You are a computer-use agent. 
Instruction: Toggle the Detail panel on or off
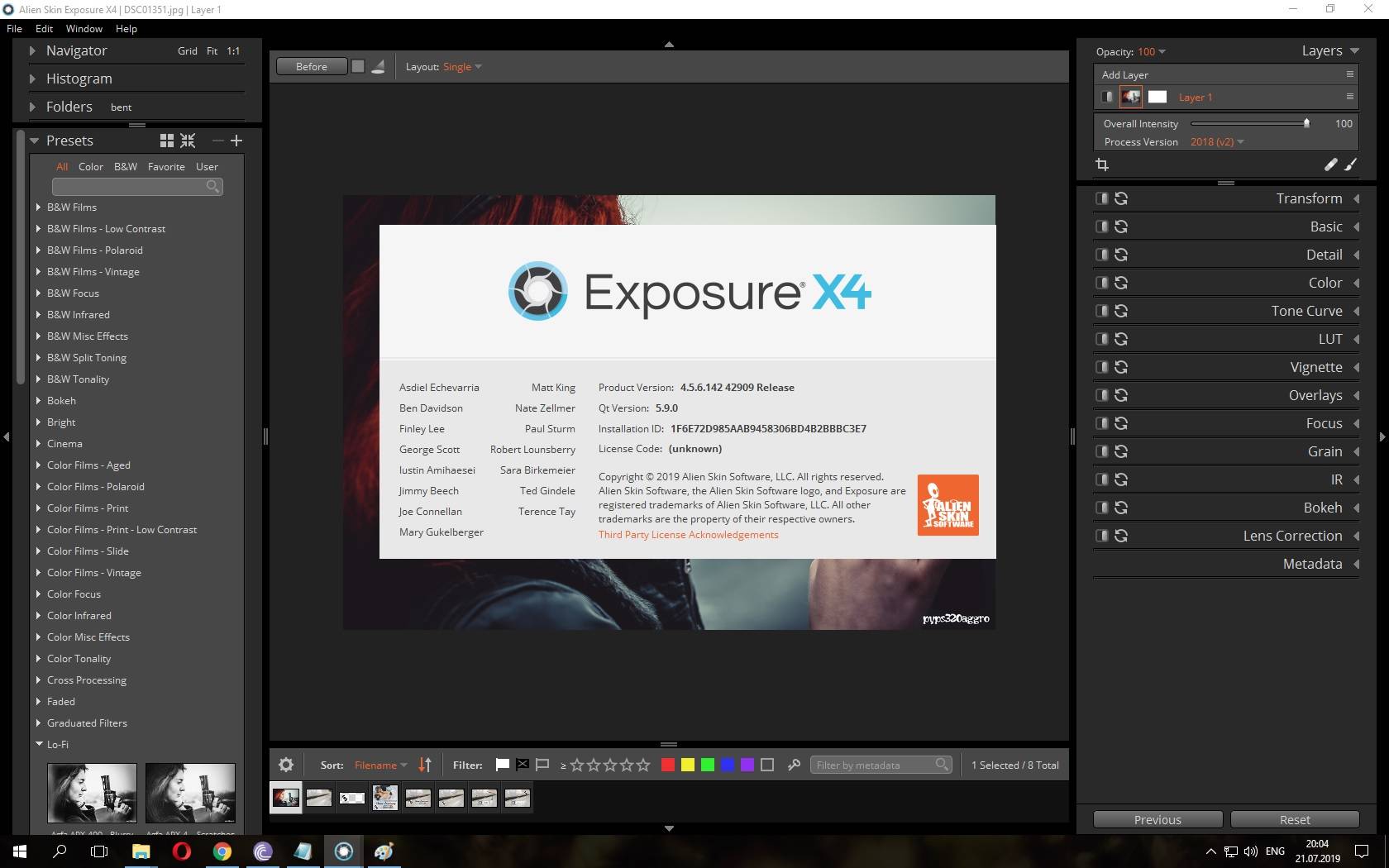point(1101,255)
